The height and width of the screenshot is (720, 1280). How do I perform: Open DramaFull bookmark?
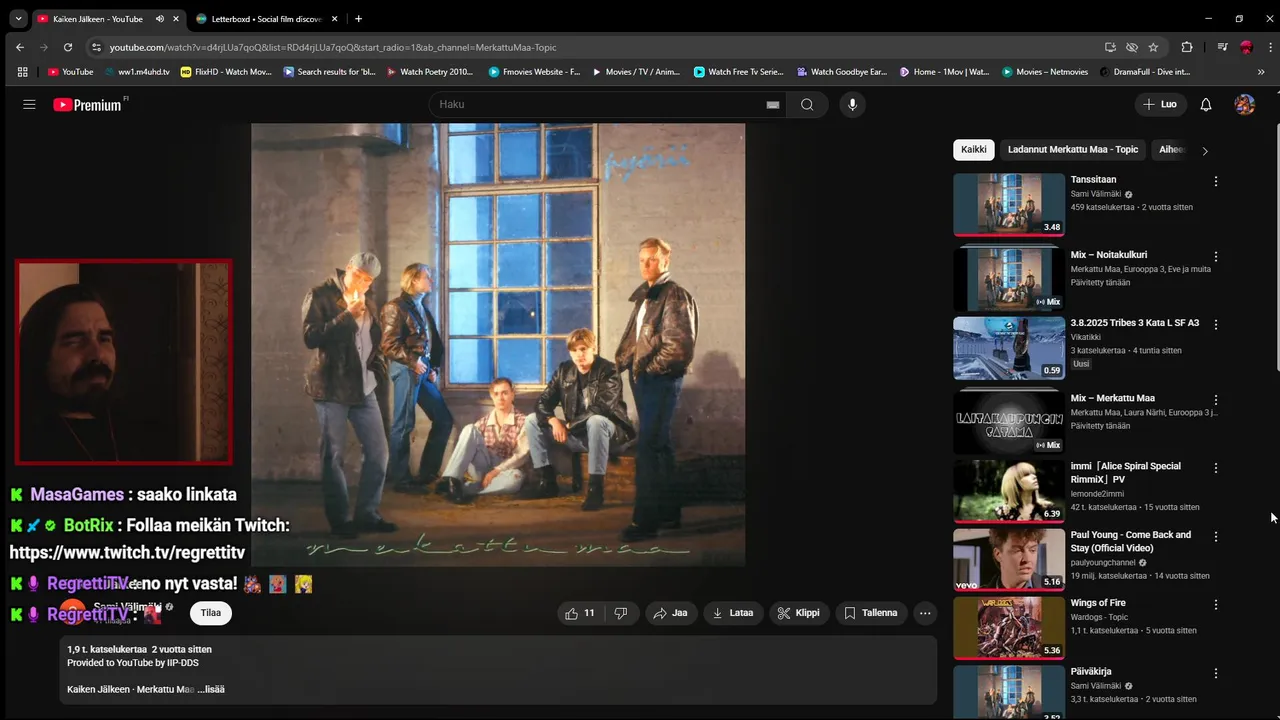(1145, 72)
